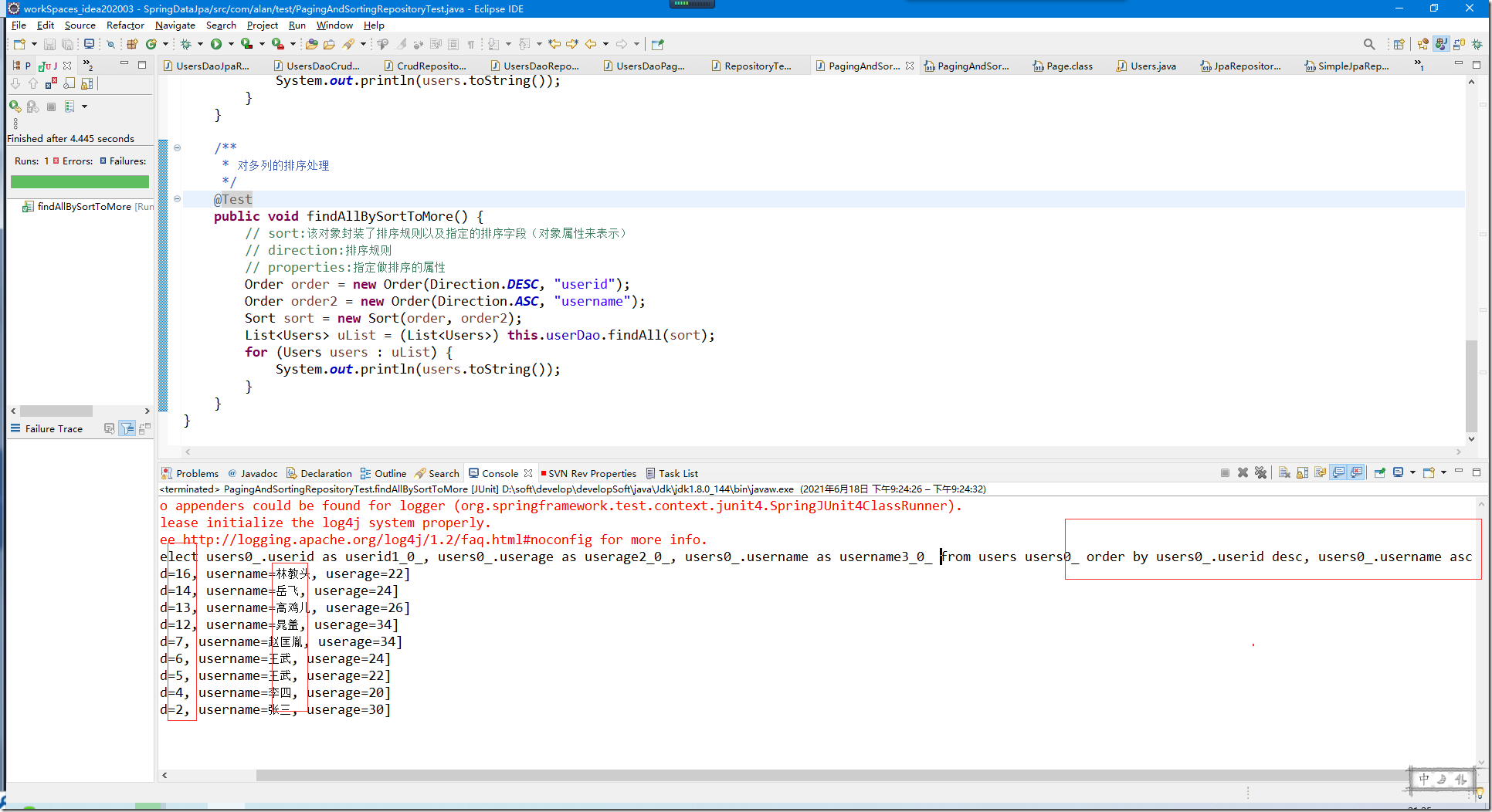1492x812 pixels.
Task: Click the green Run button
Action: tap(216, 44)
